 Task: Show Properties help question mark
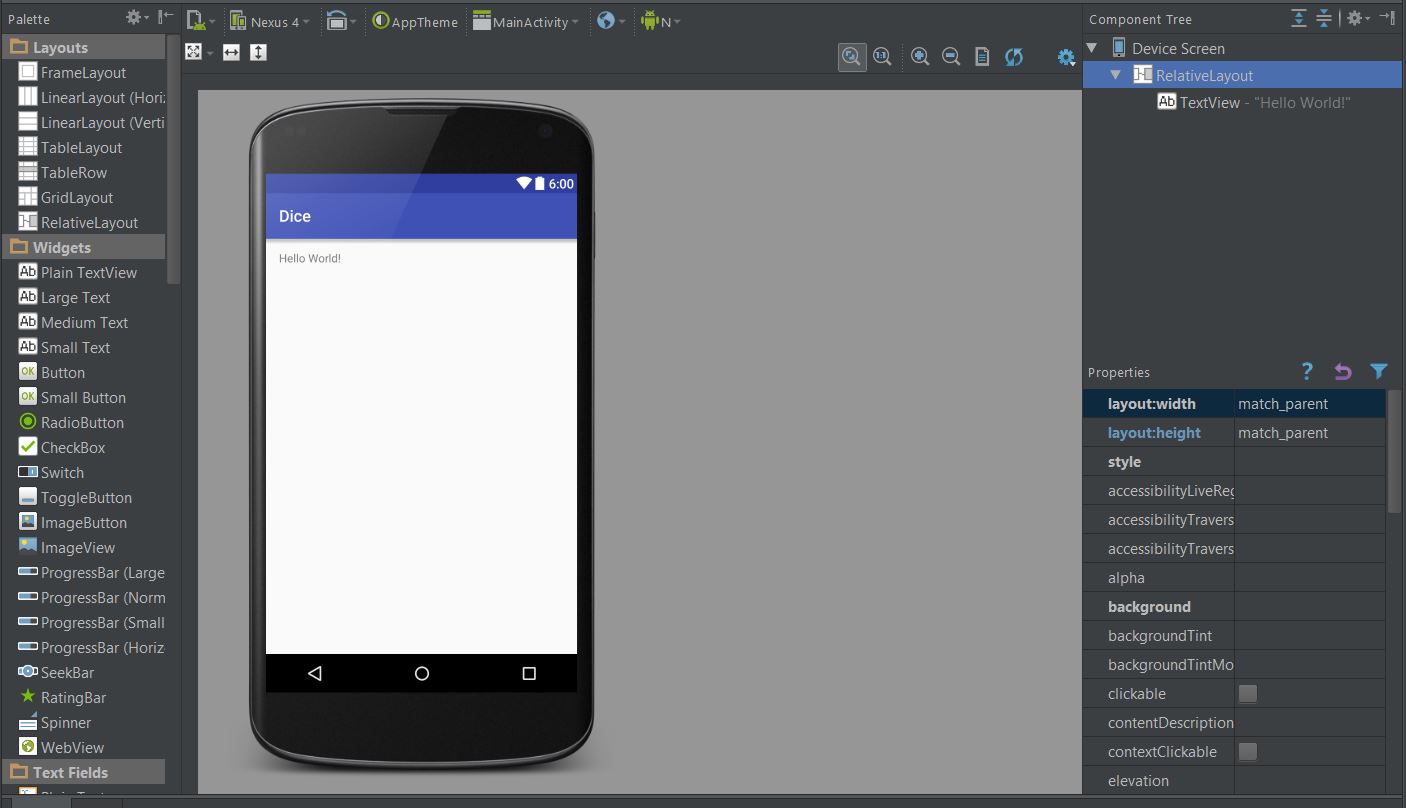[x=1307, y=371]
